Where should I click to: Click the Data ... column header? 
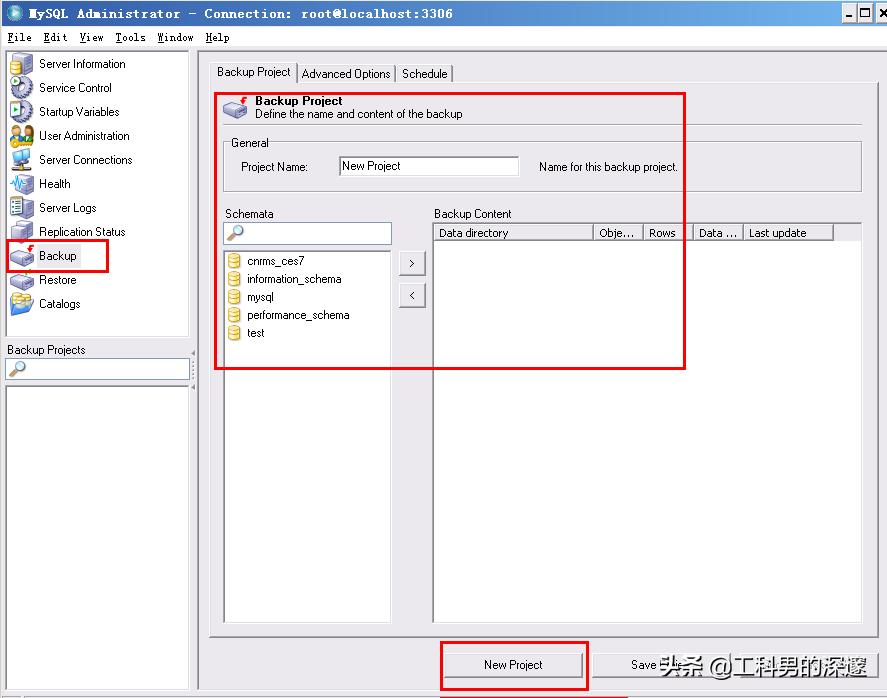click(718, 232)
